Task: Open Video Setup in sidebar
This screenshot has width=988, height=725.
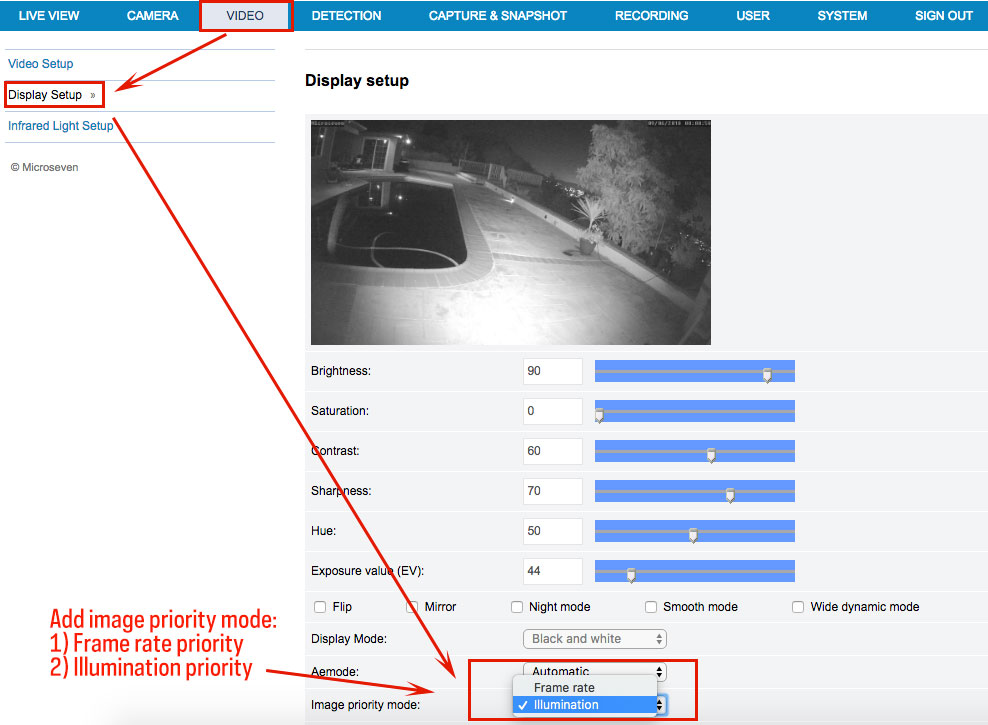Action: (41, 64)
